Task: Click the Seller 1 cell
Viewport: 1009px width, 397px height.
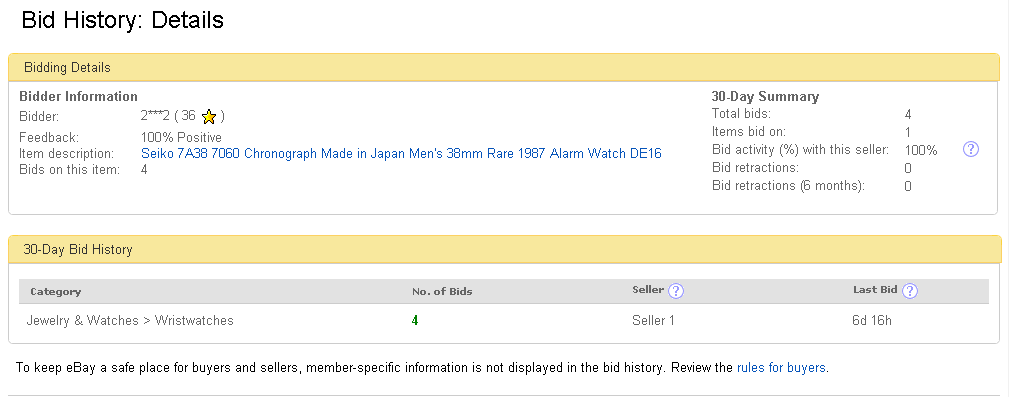Action: 653,320
